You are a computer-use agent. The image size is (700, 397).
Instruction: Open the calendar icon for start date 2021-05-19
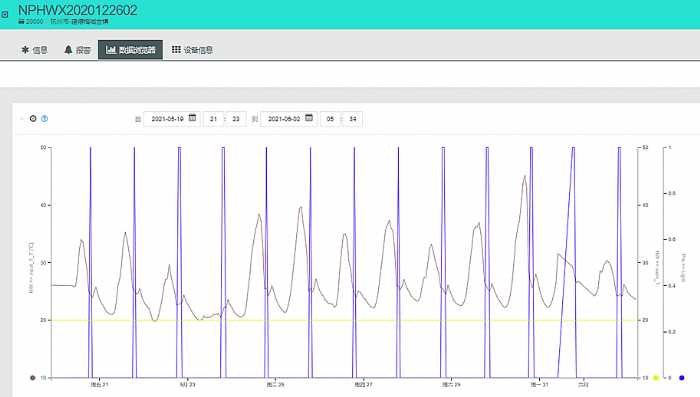[x=192, y=117]
